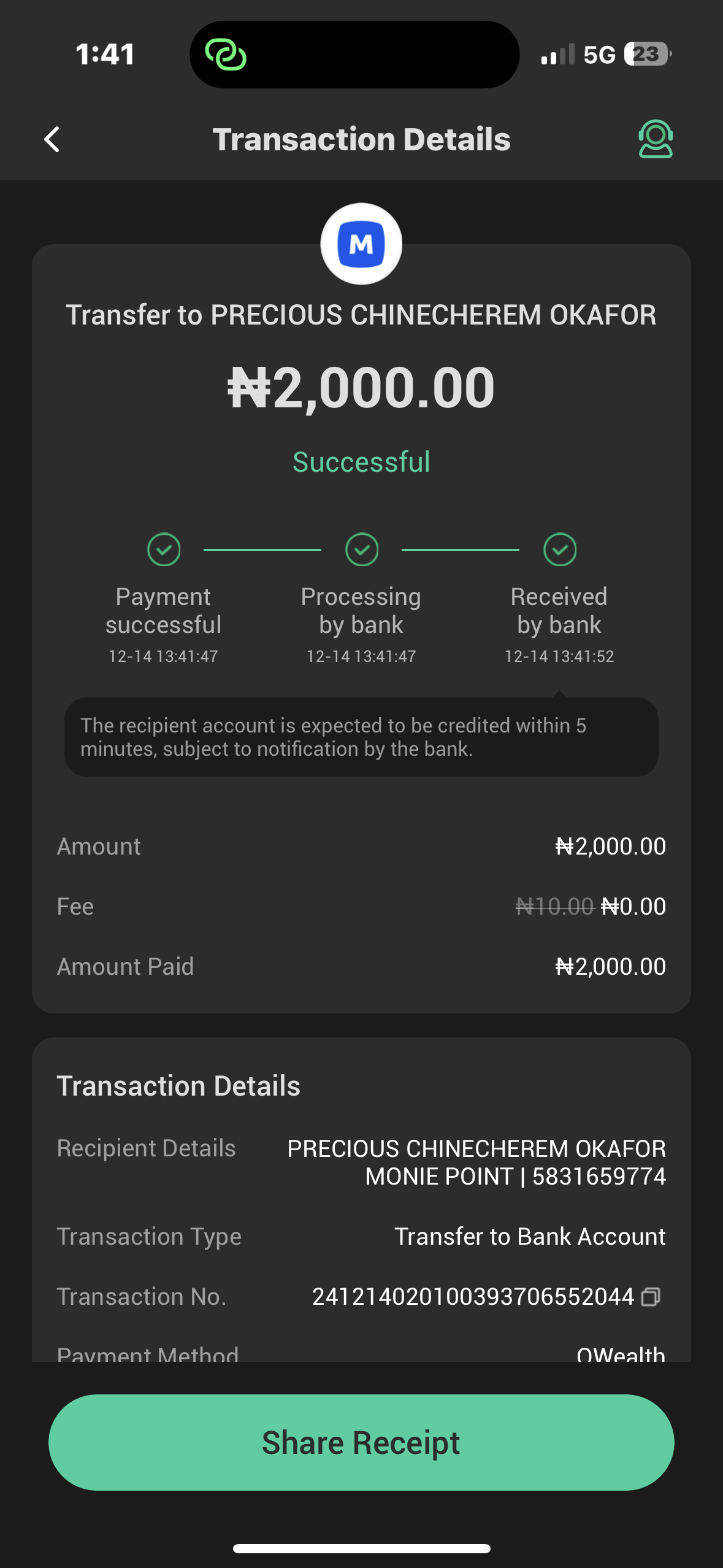
Task: Tap the Processing by bank checkmark
Action: point(362,549)
